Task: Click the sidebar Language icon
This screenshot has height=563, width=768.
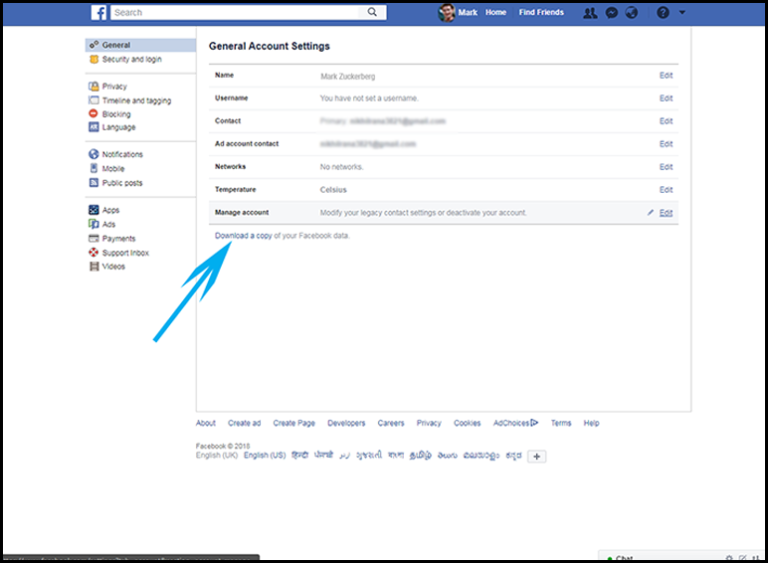Action: click(94, 127)
